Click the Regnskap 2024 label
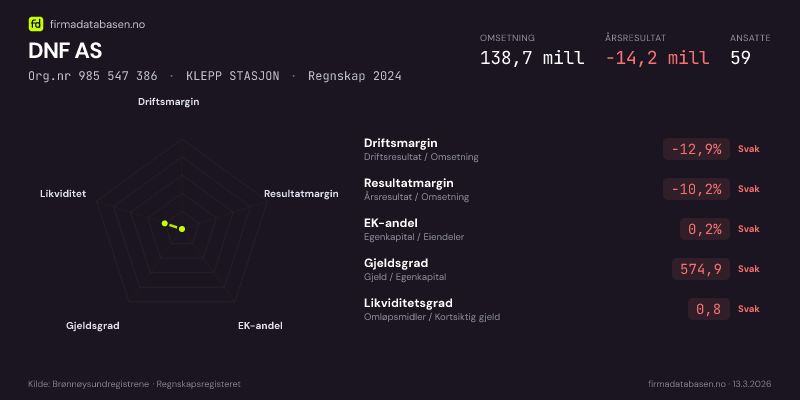 (355, 76)
